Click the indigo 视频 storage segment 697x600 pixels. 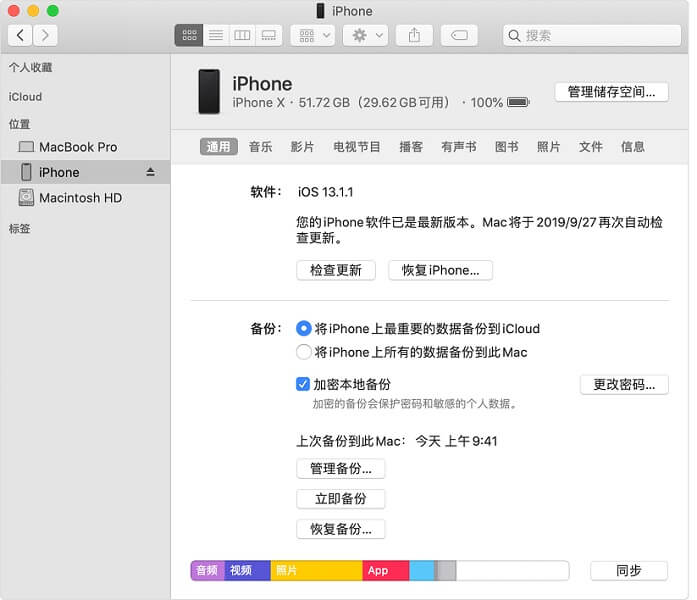click(x=248, y=570)
